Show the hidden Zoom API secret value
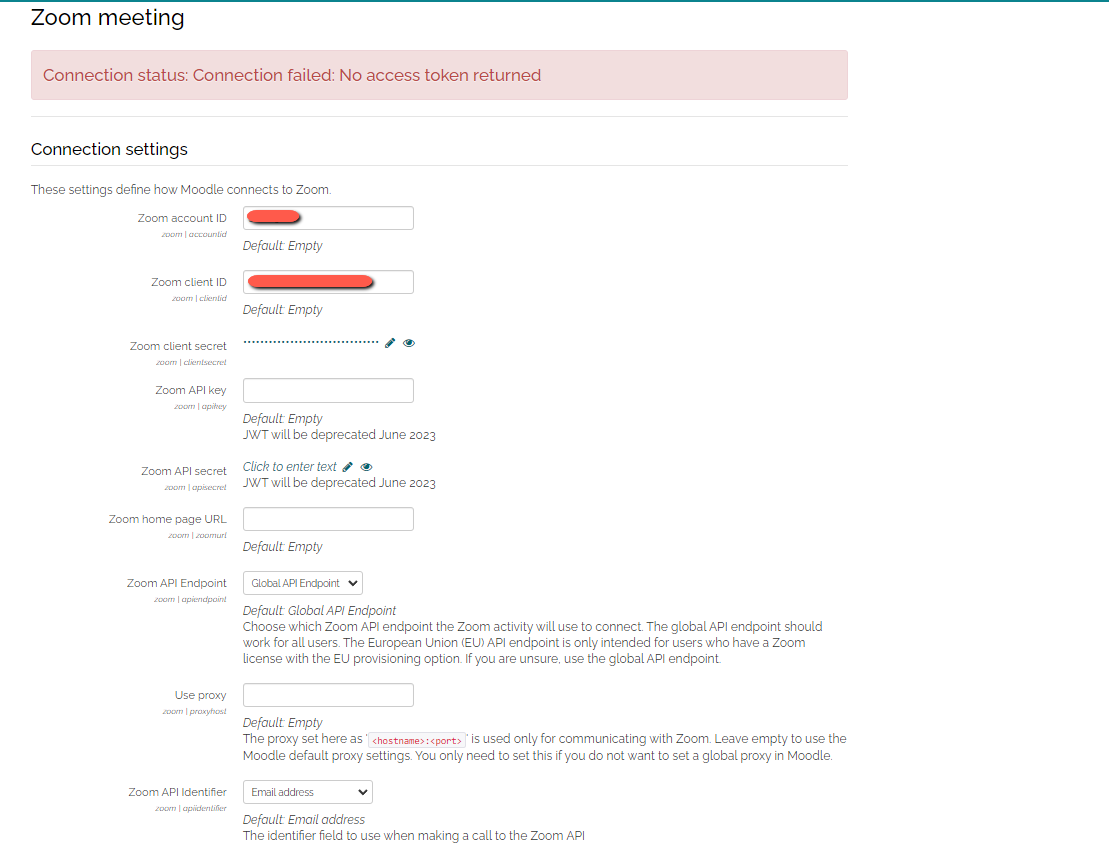Image resolution: width=1109 pixels, height=866 pixels. [x=366, y=466]
